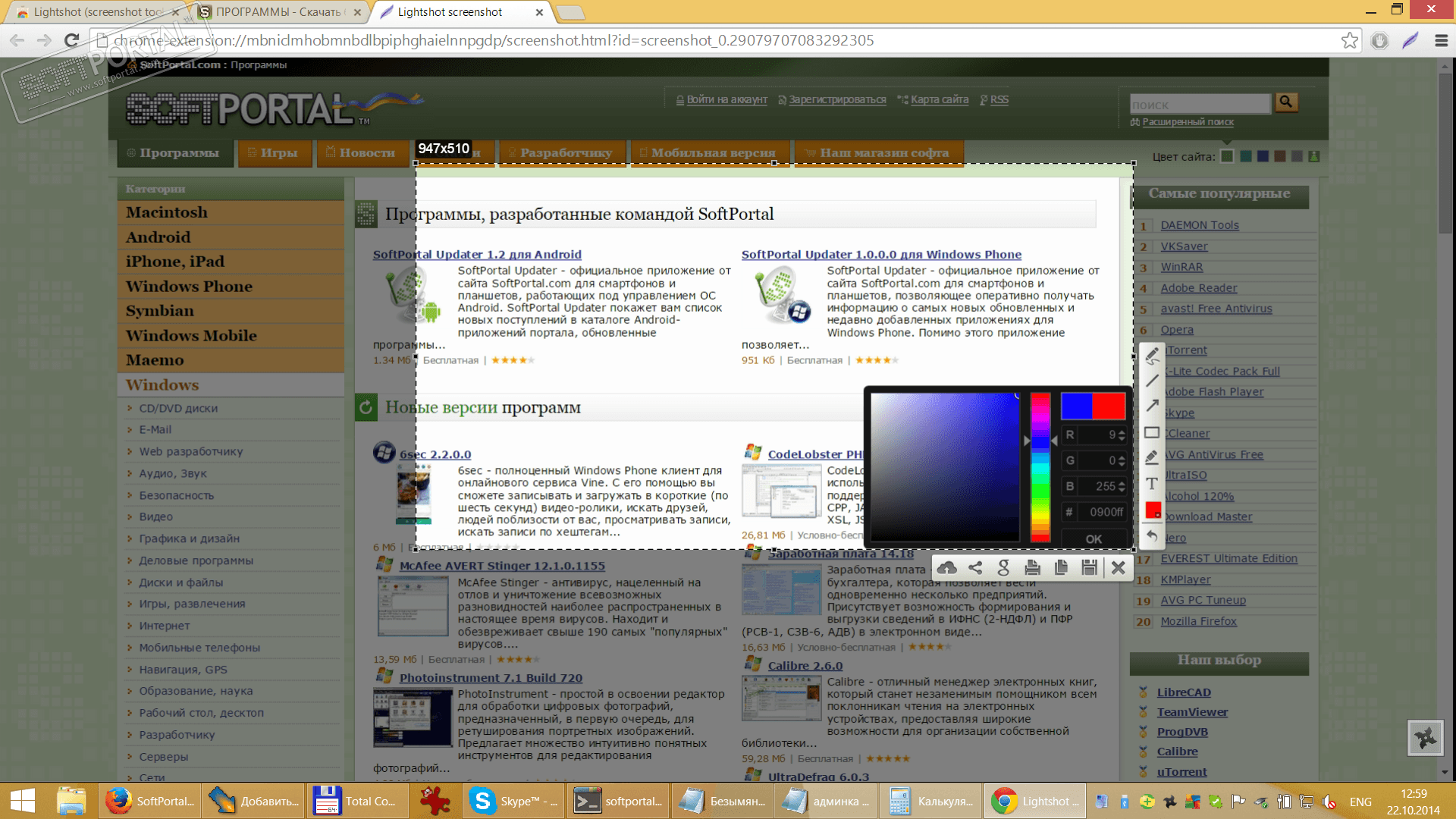Select the Marker highlighter tool
1456x819 pixels.
(1152, 457)
